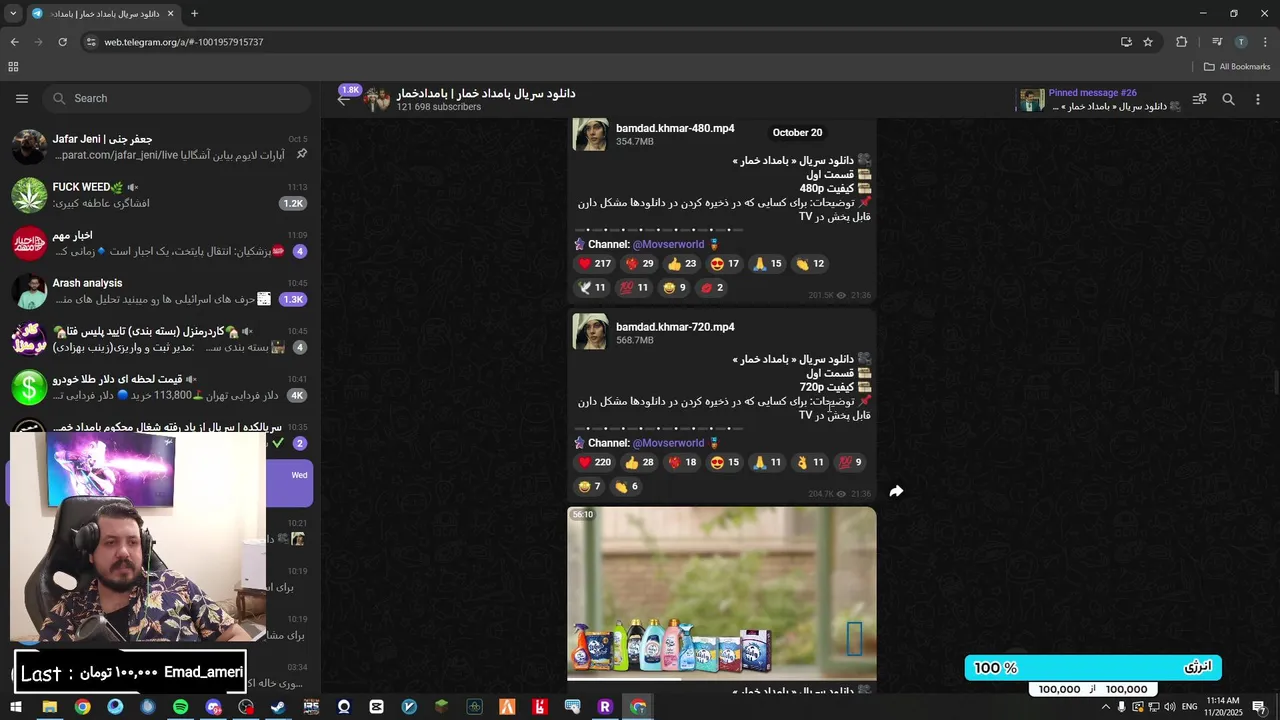Select the Telegram browser tab

(x=104, y=14)
